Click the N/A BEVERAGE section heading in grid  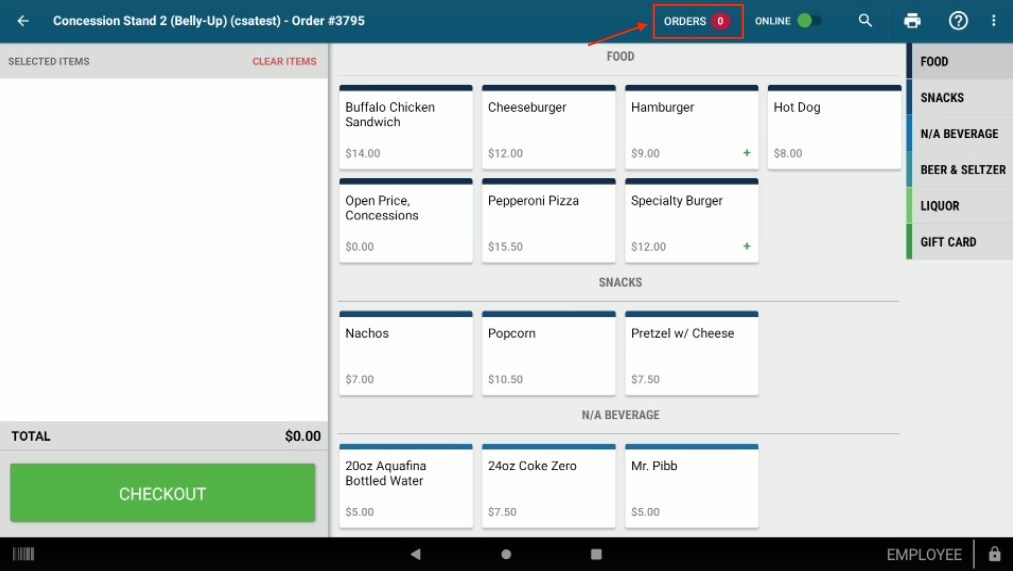(x=620, y=415)
